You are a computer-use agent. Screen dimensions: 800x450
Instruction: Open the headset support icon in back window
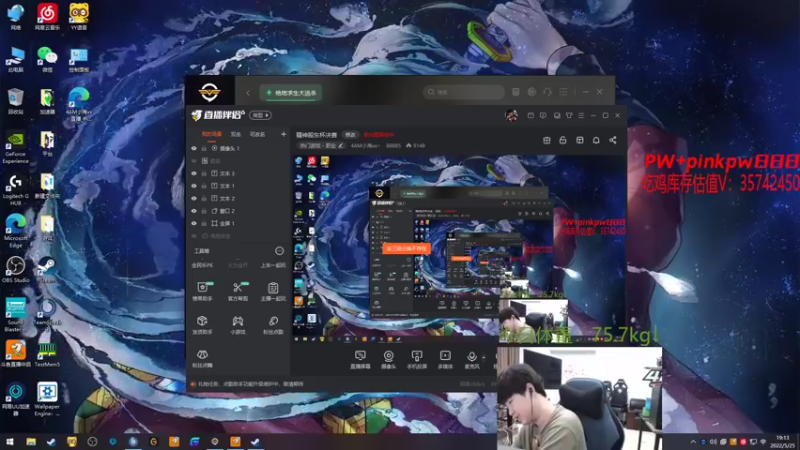547,92
